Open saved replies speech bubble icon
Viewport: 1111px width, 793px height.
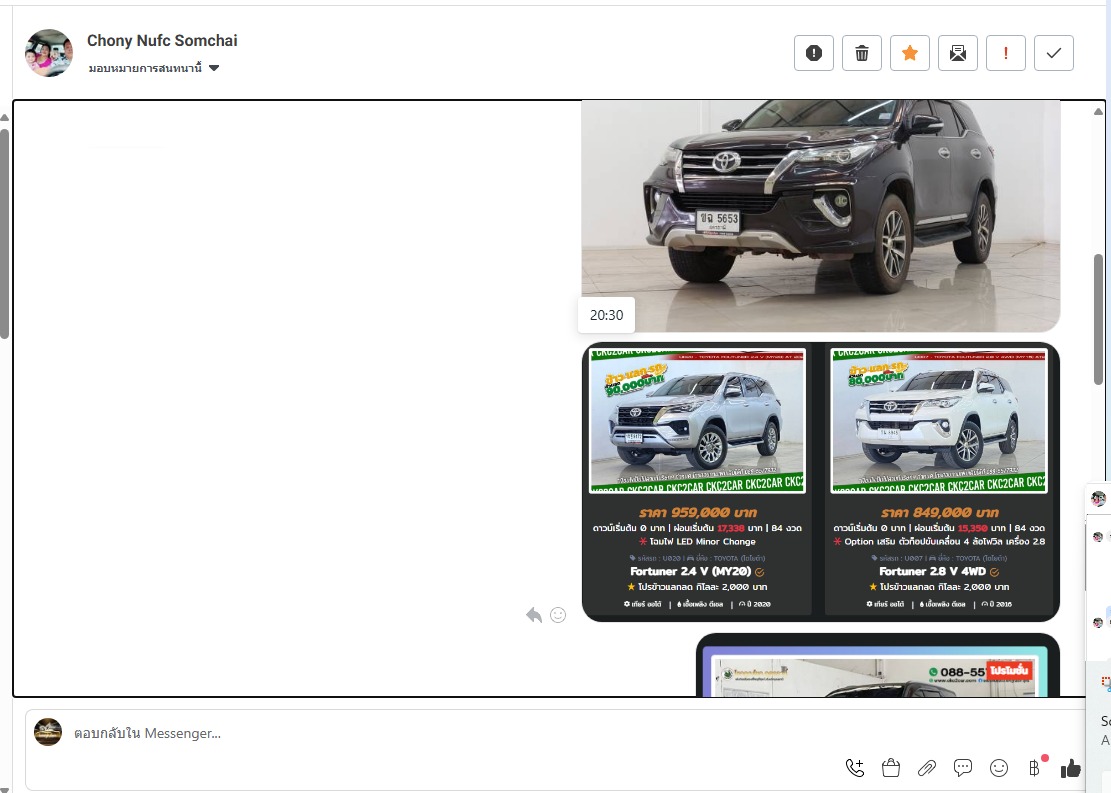click(963, 768)
